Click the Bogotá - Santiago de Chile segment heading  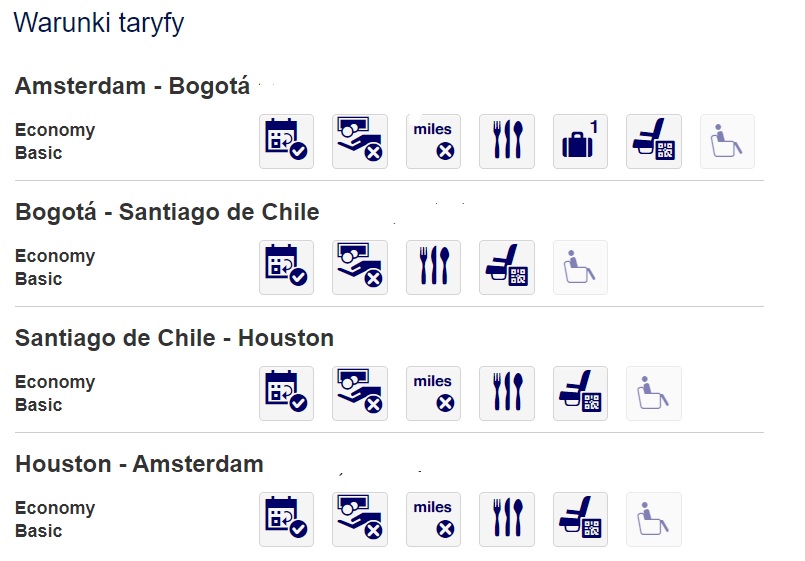[x=167, y=212]
